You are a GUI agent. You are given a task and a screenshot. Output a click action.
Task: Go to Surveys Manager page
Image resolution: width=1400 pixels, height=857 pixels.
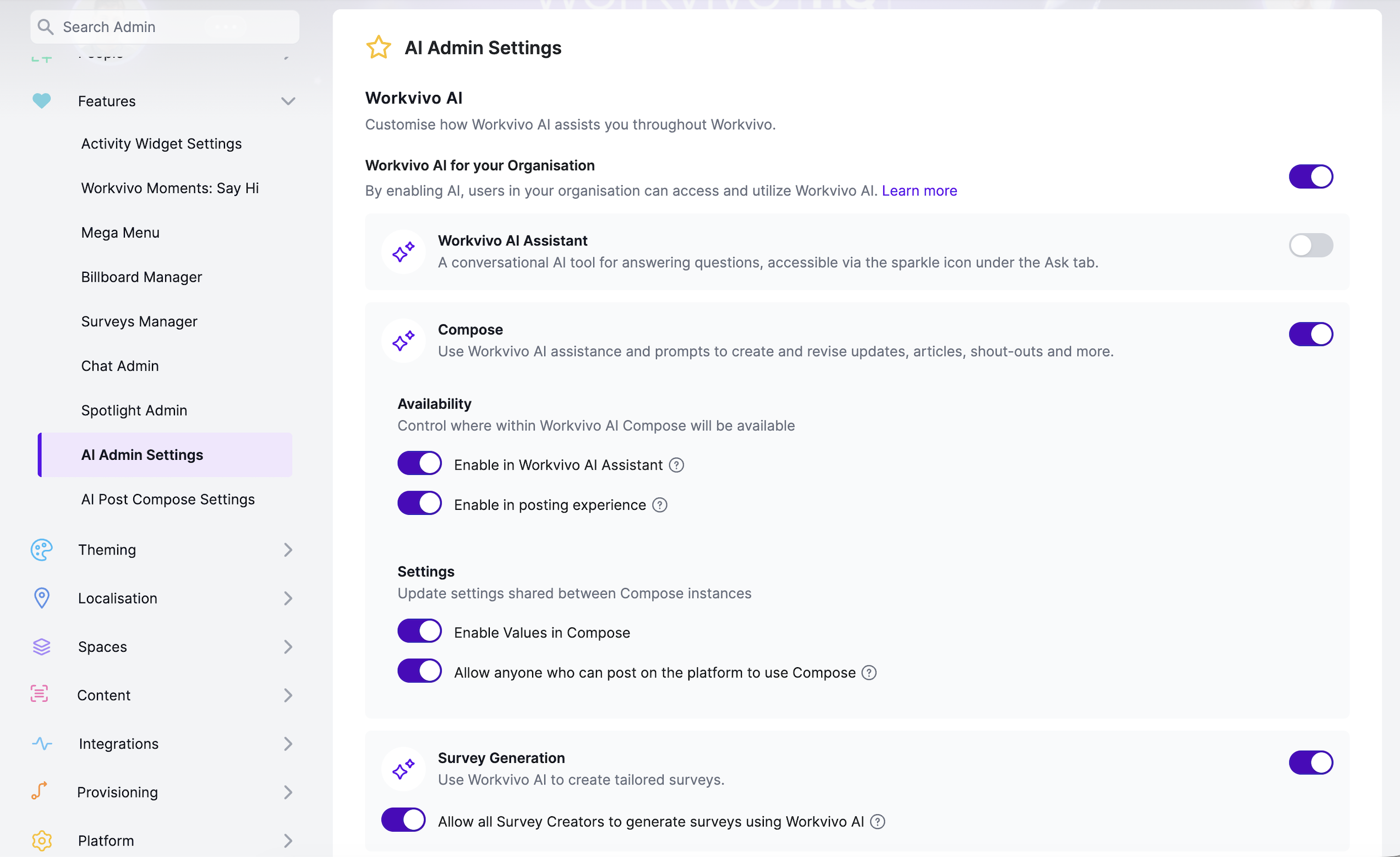[139, 321]
